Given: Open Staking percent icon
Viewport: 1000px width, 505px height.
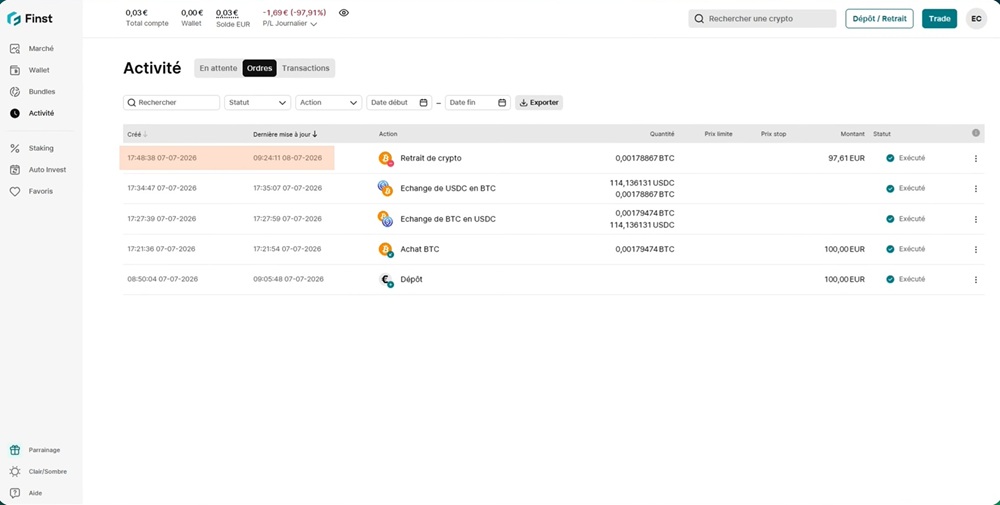Looking at the screenshot, I should point(15,148).
